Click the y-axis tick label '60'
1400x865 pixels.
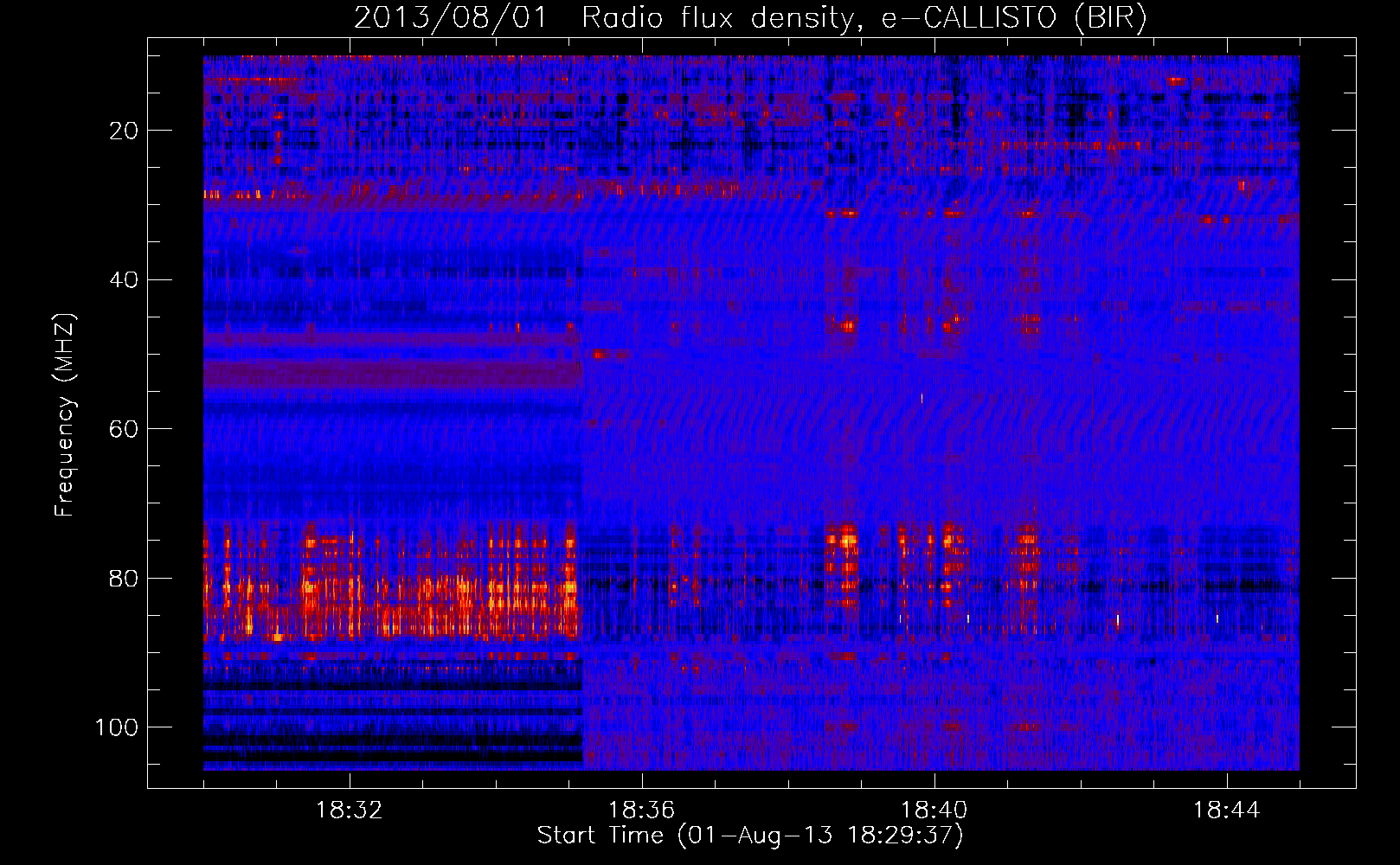point(124,429)
